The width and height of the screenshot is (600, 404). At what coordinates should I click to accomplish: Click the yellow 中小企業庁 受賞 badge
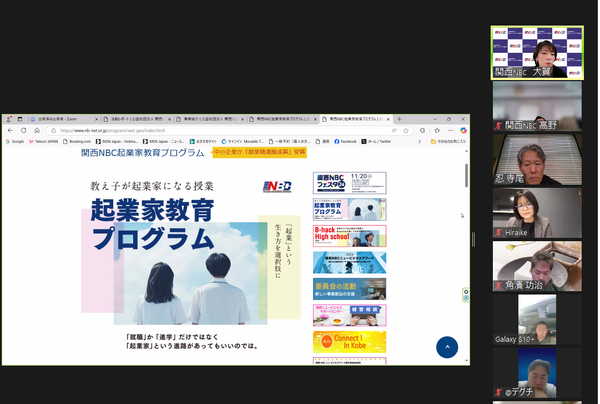[259, 152]
